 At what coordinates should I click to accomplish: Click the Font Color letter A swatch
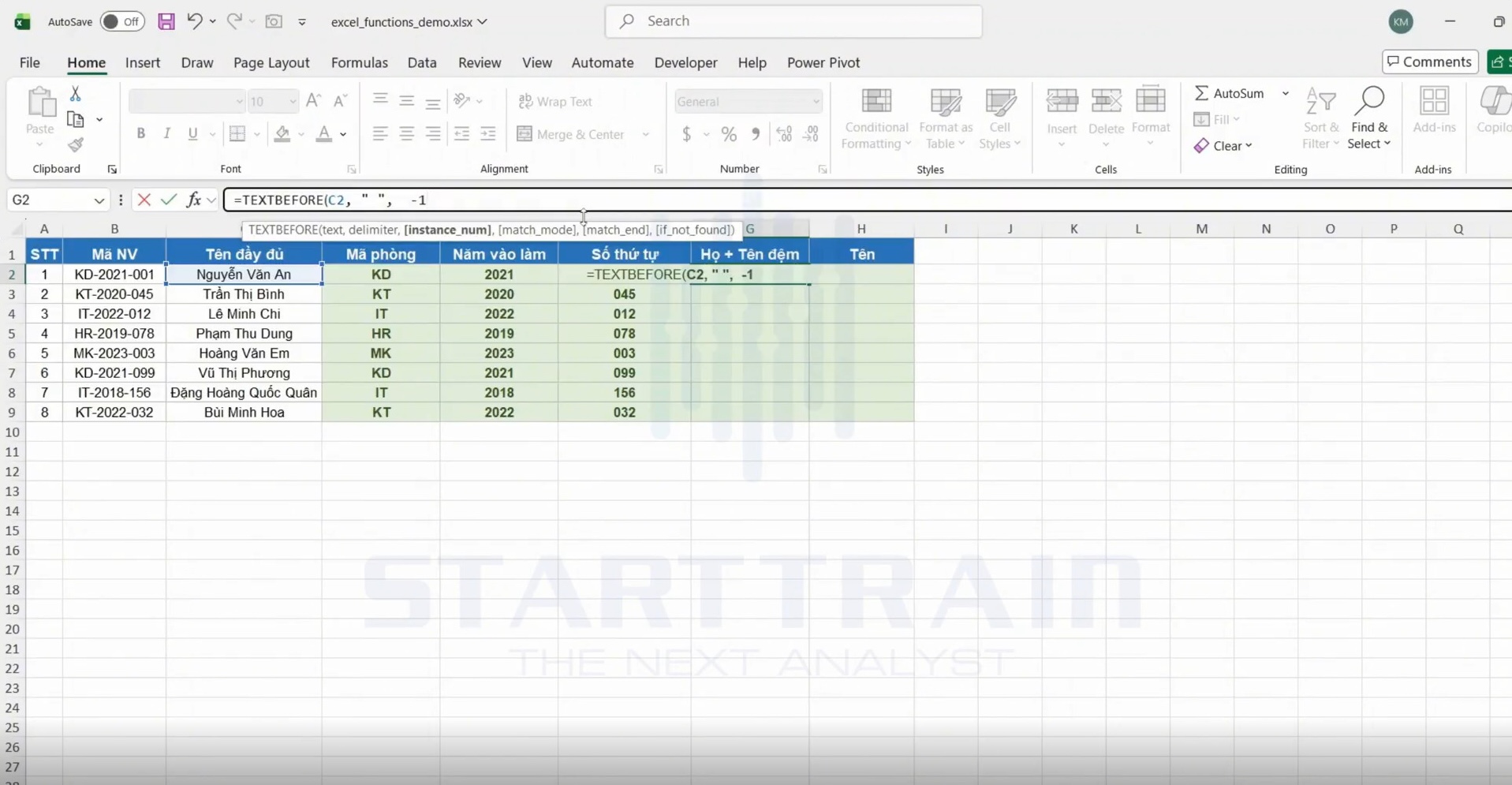pos(323,134)
